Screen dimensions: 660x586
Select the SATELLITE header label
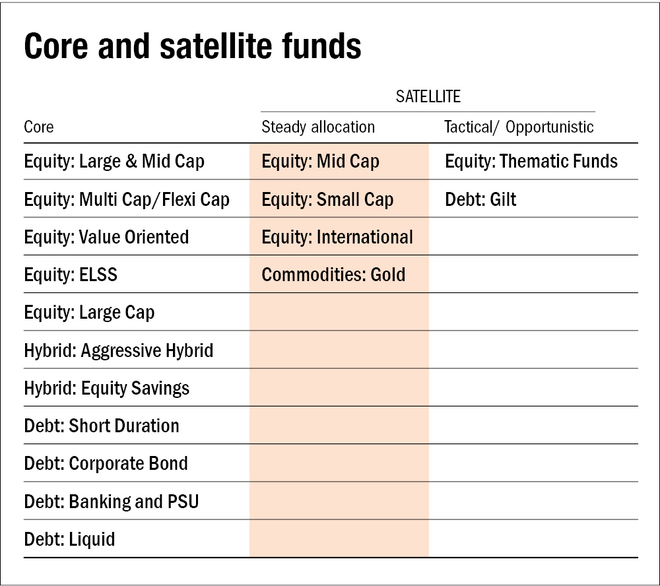[427, 97]
